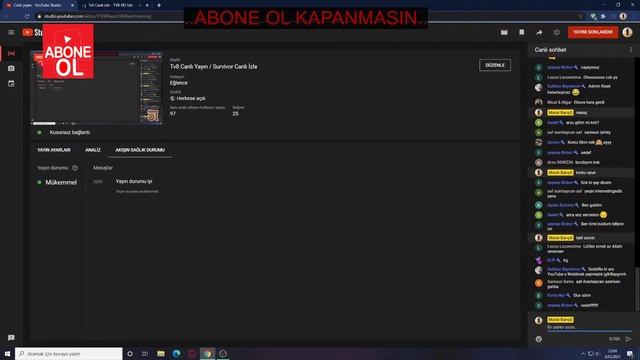The height and width of the screenshot is (360, 640).
Task: Reload the page in the browser
Action: [x=27, y=16]
